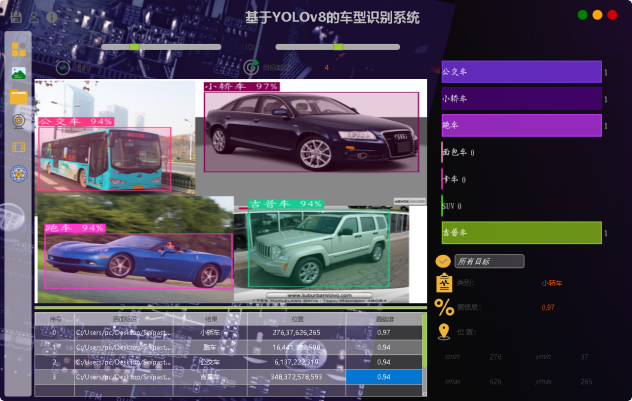Adjust the IOU threshold slider handle
Image resolution: width=632 pixels, height=401 pixels.
pyautogui.click(x=338, y=46)
